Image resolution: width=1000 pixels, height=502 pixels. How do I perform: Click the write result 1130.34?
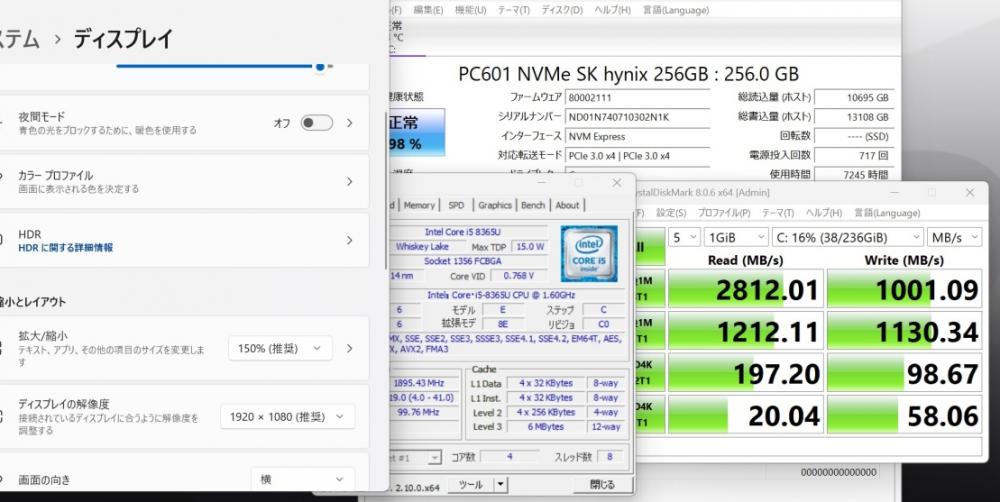click(x=904, y=332)
